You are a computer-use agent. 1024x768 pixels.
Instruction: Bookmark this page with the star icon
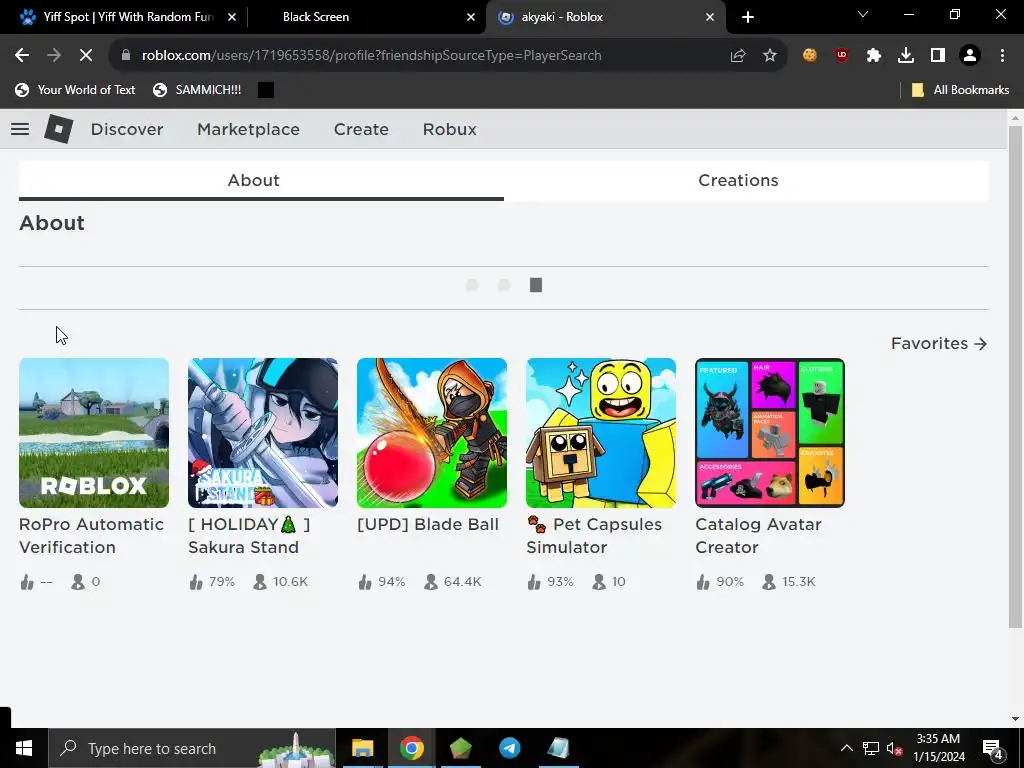pos(770,56)
